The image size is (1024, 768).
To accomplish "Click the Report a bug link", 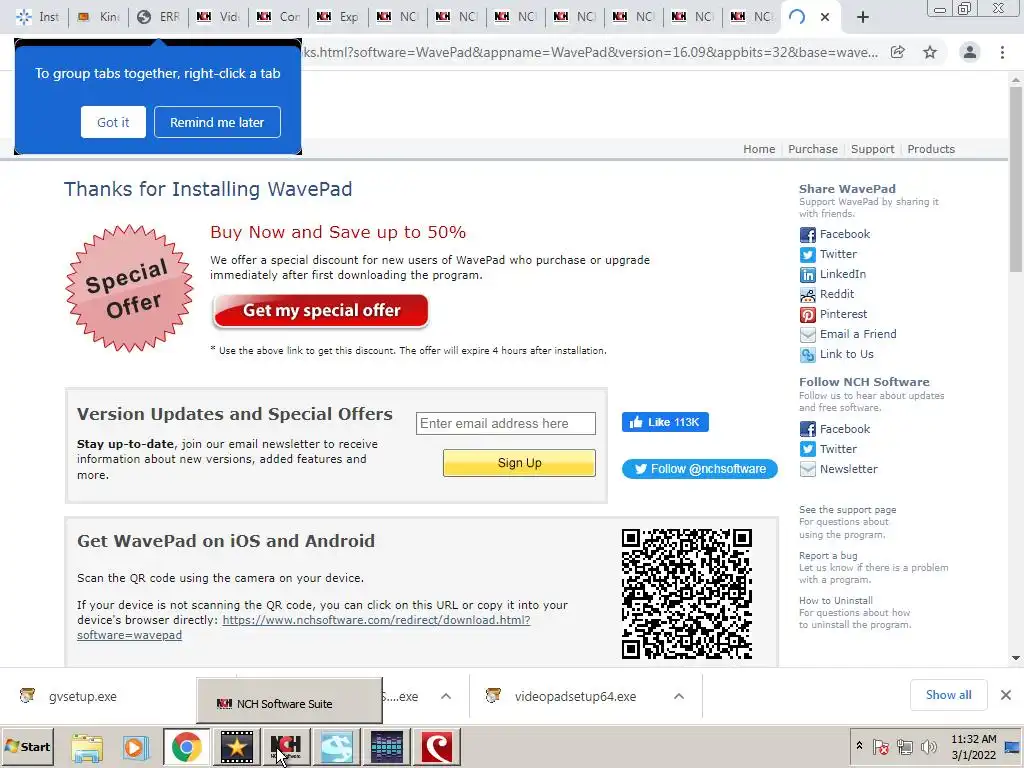I will pyautogui.click(x=828, y=556).
